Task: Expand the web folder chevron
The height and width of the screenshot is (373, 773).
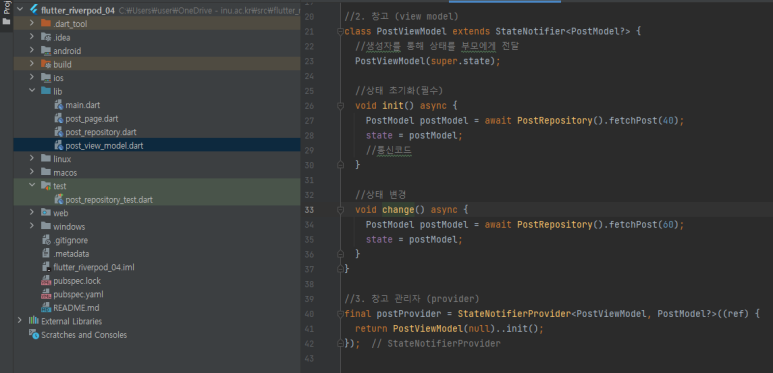Action: click(x=32, y=213)
